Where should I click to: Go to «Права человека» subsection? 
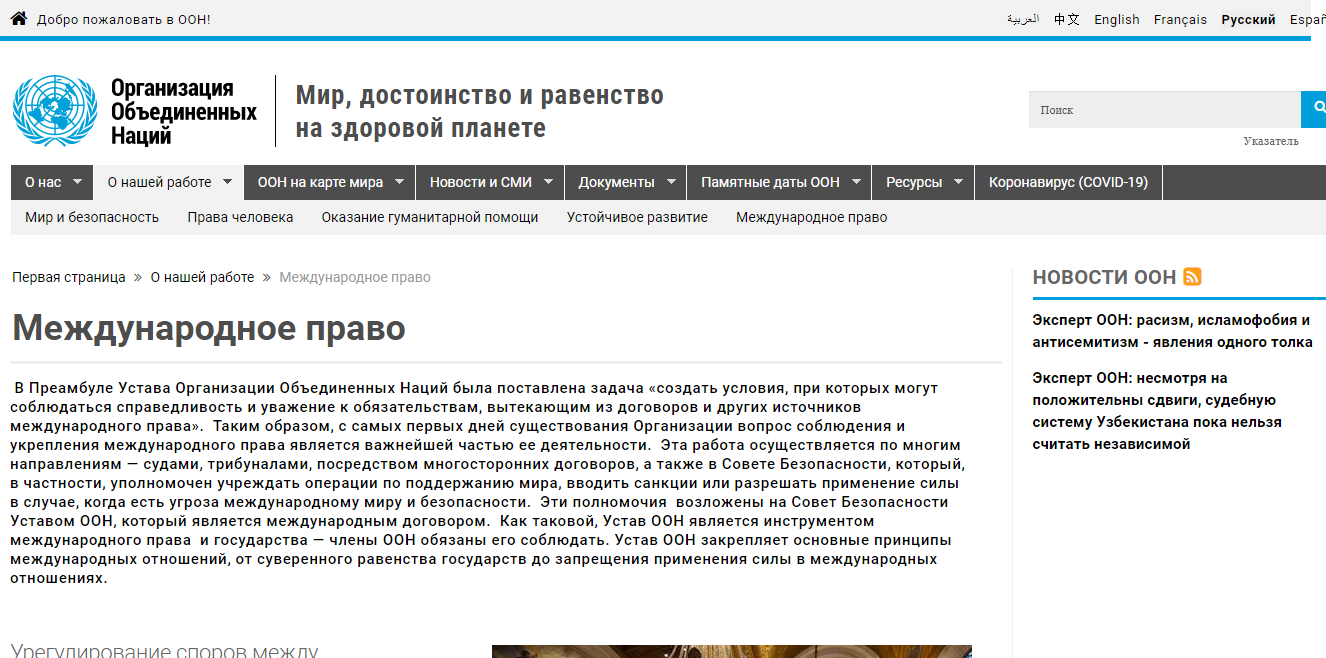coord(240,217)
